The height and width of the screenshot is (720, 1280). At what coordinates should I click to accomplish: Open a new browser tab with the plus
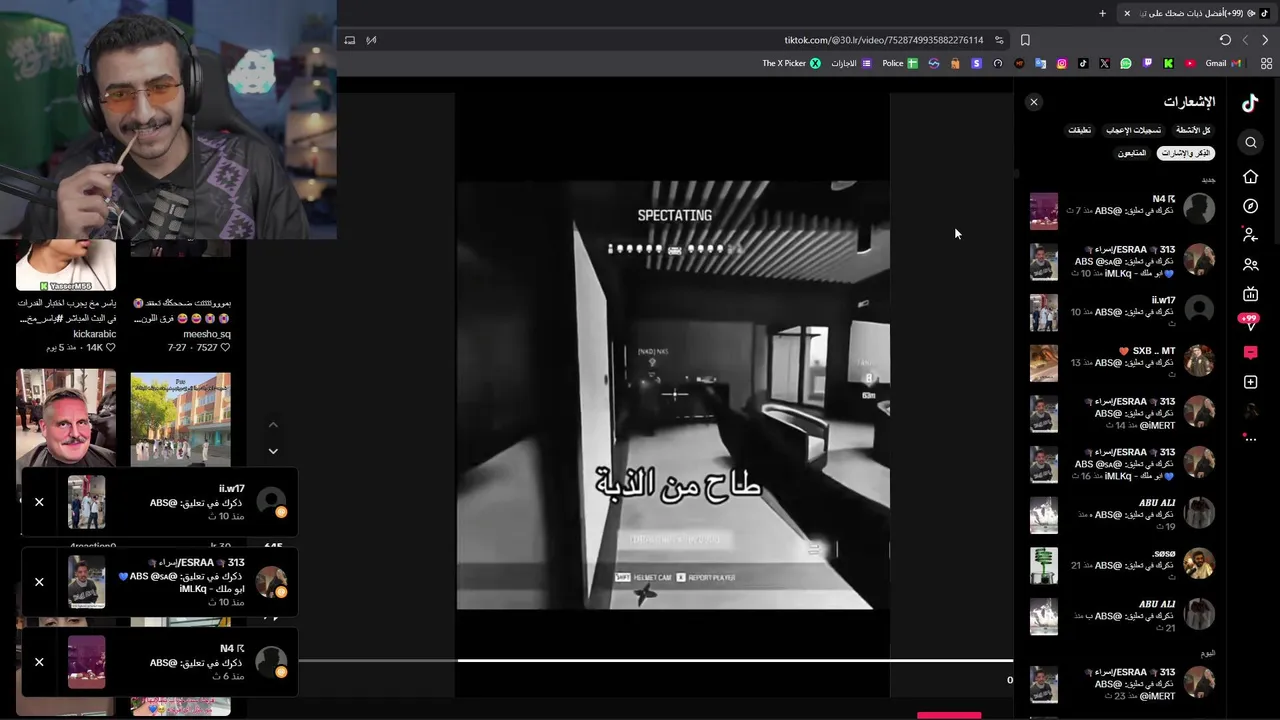1103,13
